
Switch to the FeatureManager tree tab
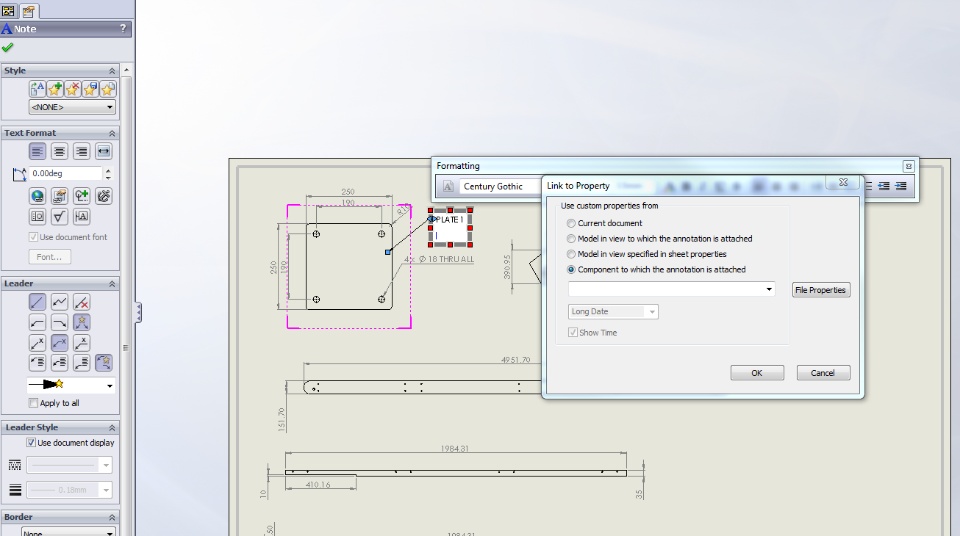(9, 10)
